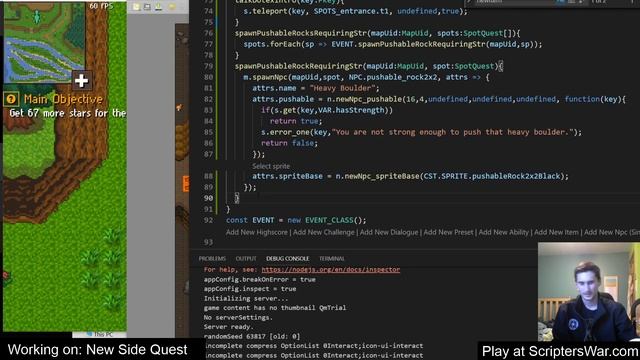Click "pushableRock2x2Black" on line 88
This screenshot has width=640, height=360.
[x=516, y=176]
